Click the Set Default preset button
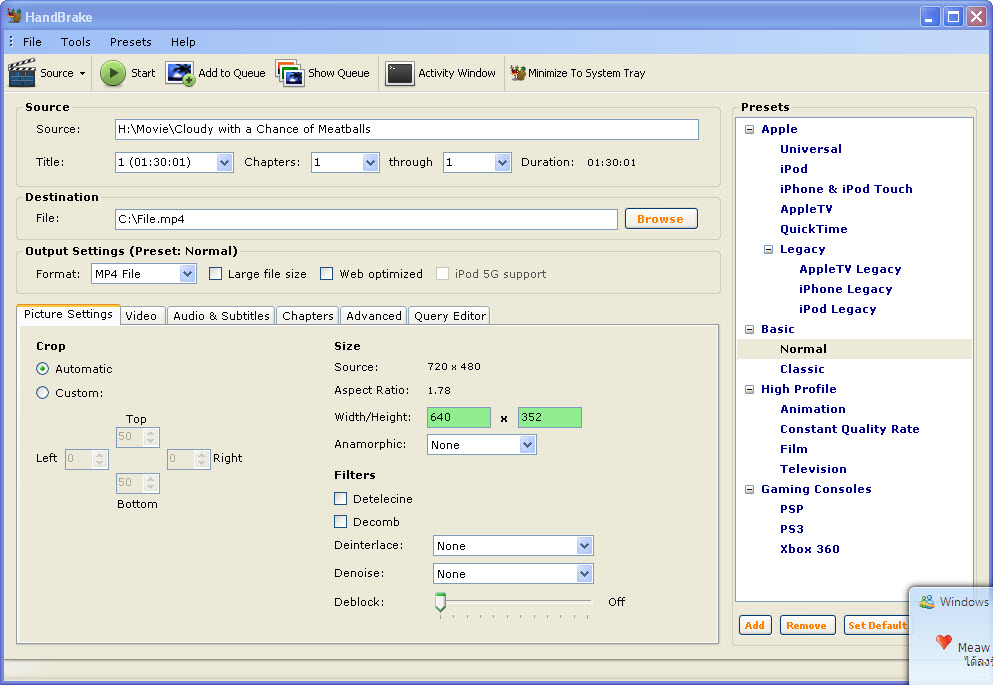The height and width of the screenshot is (685, 993). [x=876, y=625]
